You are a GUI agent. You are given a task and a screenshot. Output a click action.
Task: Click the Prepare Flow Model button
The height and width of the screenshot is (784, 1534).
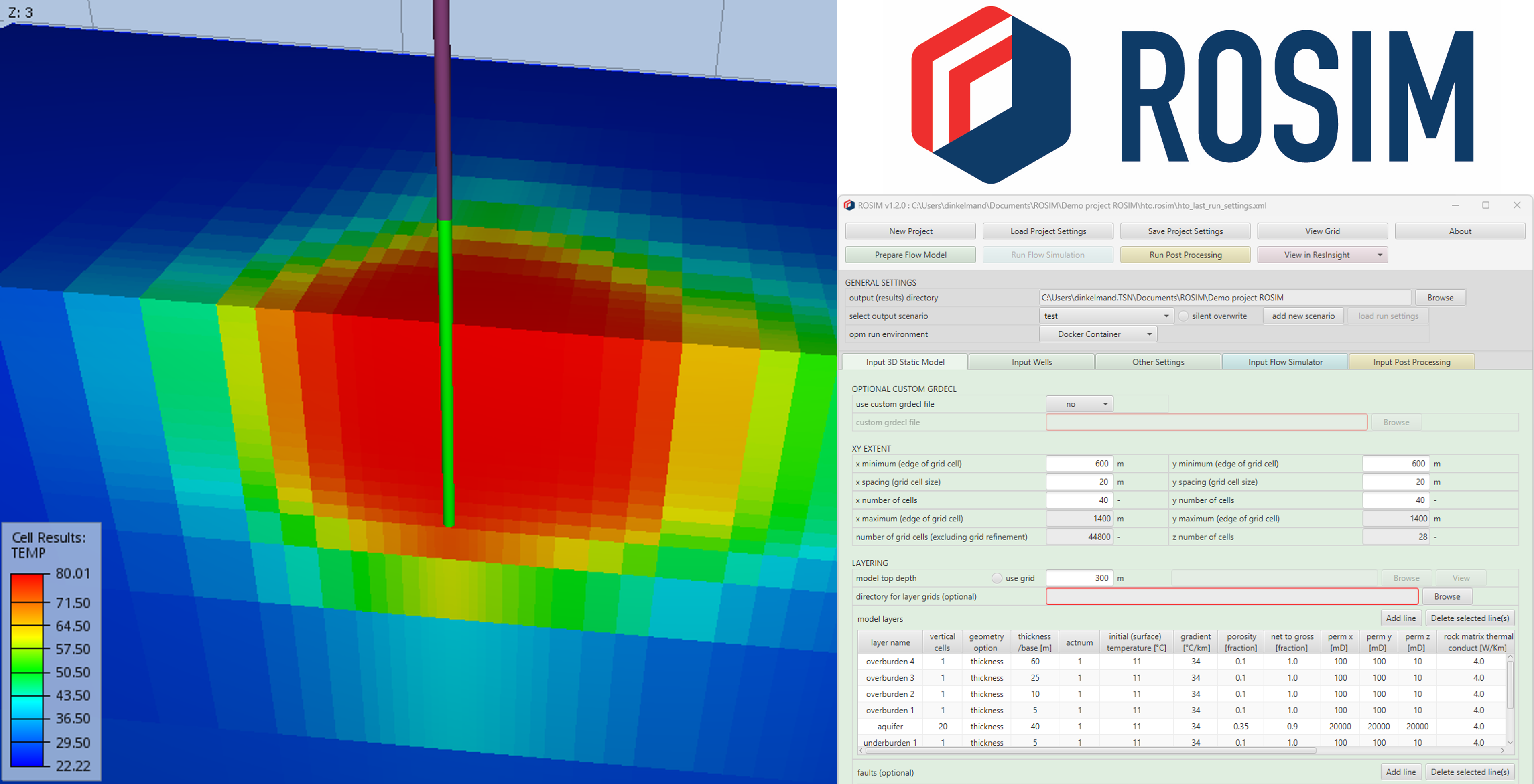pyautogui.click(x=910, y=255)
